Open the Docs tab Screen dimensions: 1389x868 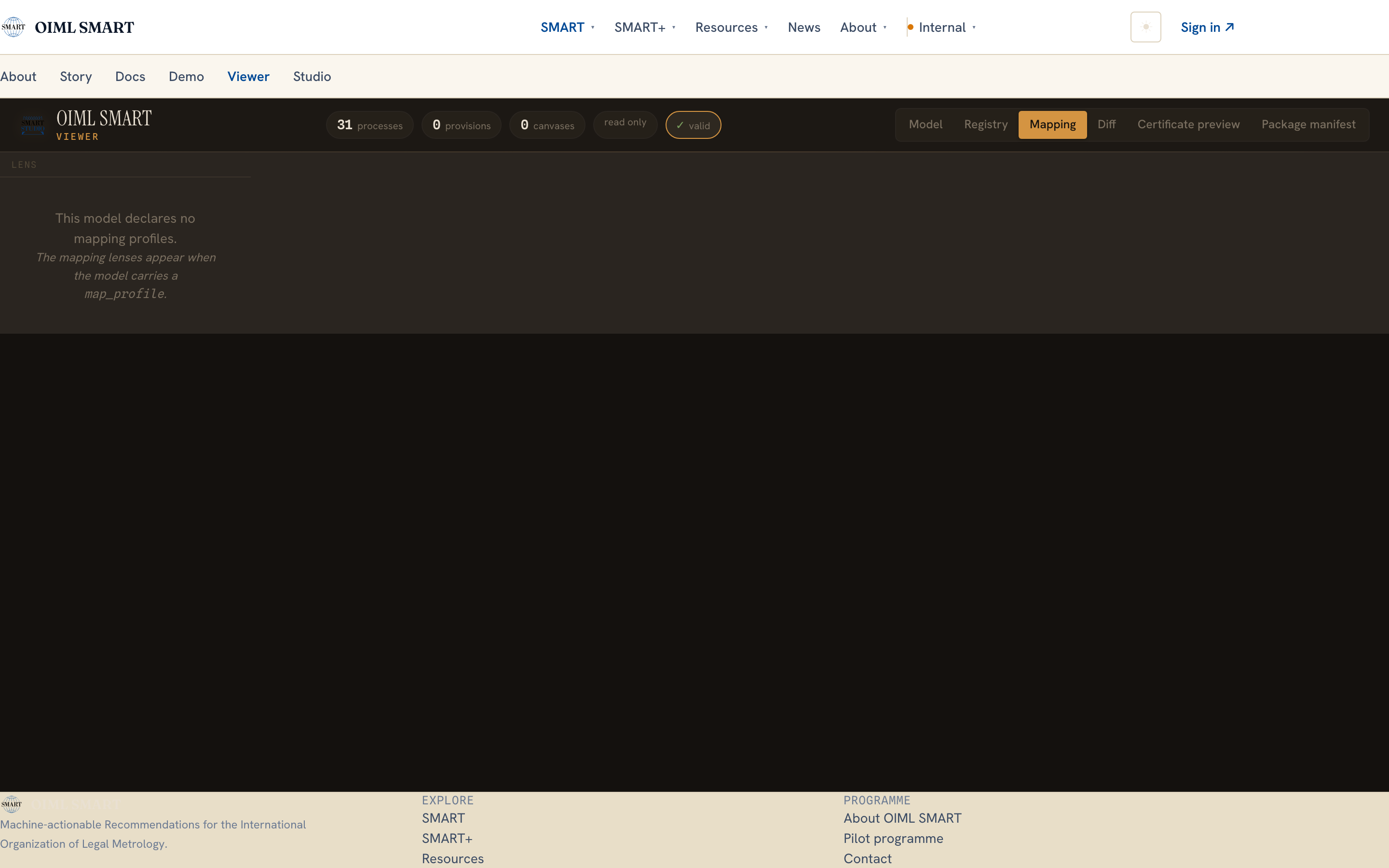pos(130,76)
